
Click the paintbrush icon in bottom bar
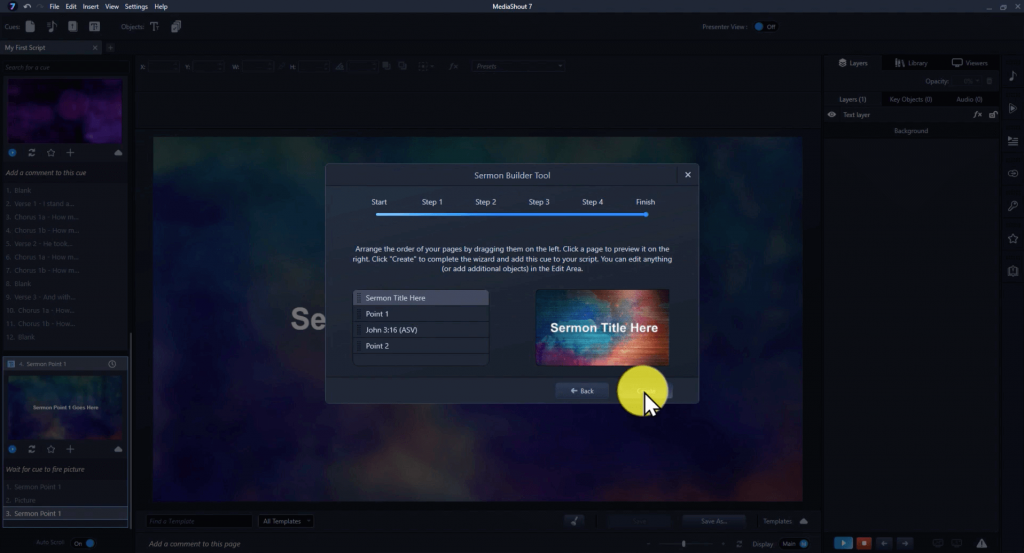tap(574, 521)
